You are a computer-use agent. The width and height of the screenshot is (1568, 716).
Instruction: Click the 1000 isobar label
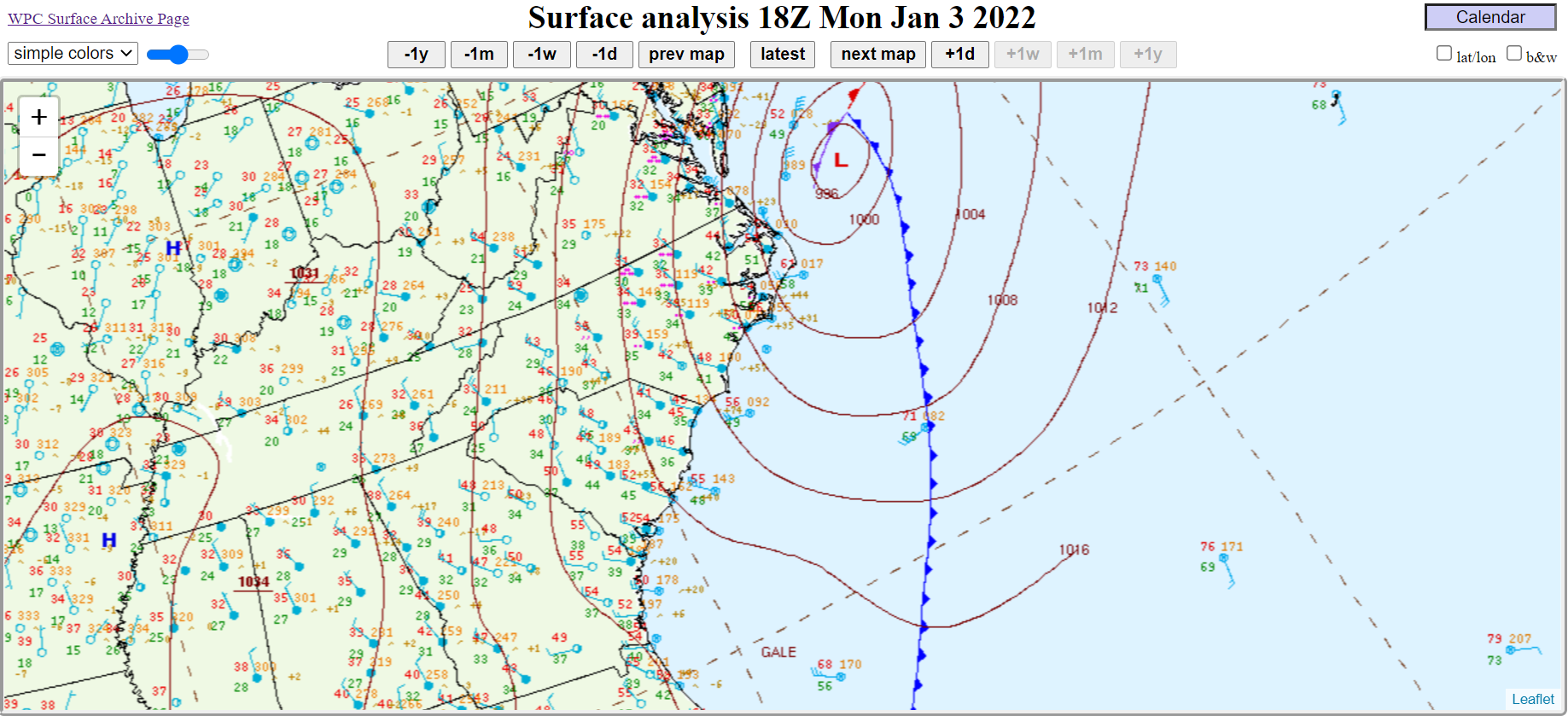(864, 219)
